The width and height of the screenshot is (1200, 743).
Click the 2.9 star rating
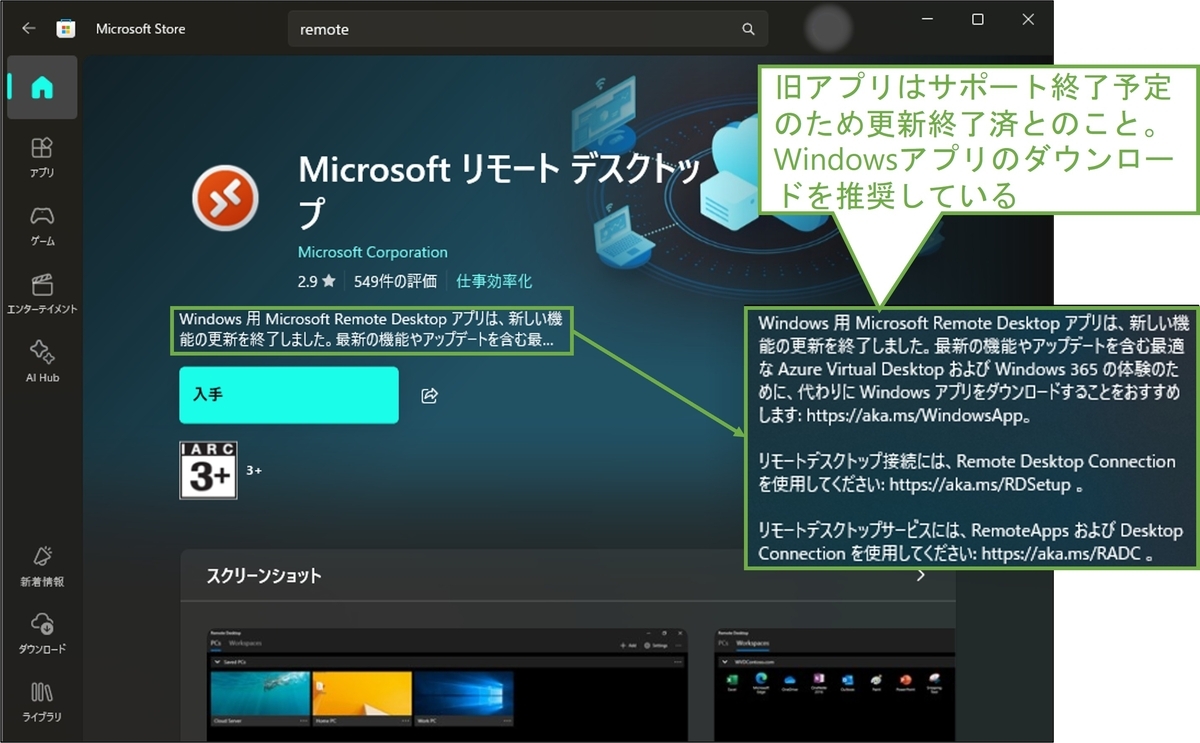(315, 282)
